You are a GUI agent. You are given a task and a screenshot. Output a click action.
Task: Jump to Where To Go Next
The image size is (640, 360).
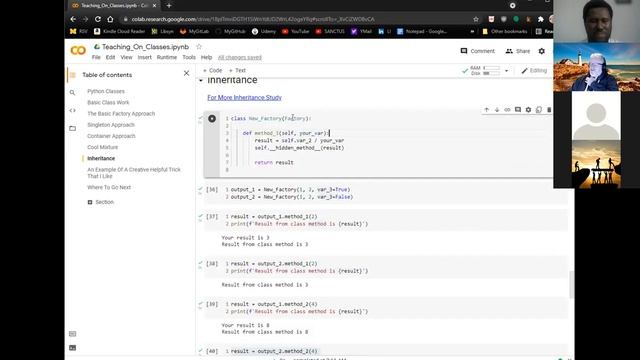pyautogui.click(x=109, y=187)
